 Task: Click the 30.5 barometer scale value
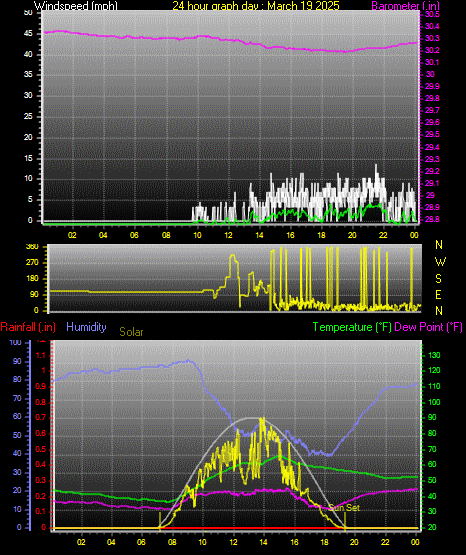pyautogui.click(x=432, y=14)
